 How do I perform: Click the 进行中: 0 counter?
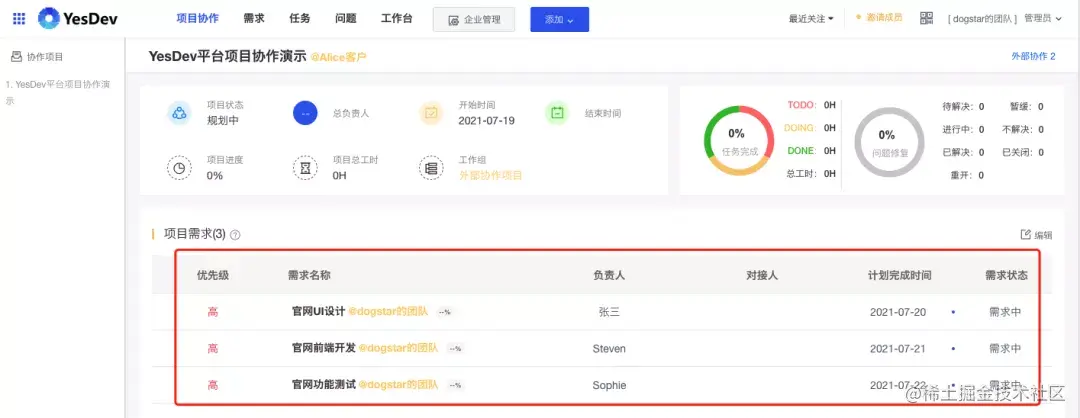coord(963,129)
